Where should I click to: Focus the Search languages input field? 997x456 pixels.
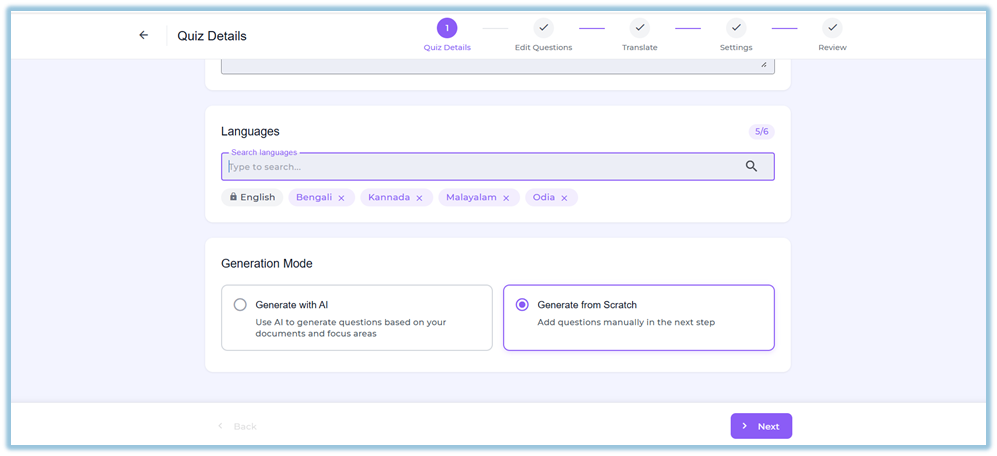coord(498,167)
